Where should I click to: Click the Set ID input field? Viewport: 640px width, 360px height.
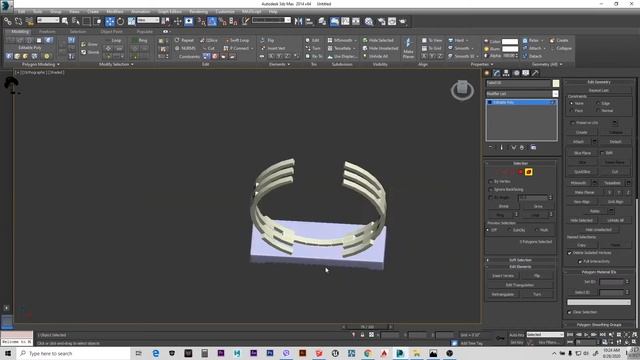tap(611, 282)
